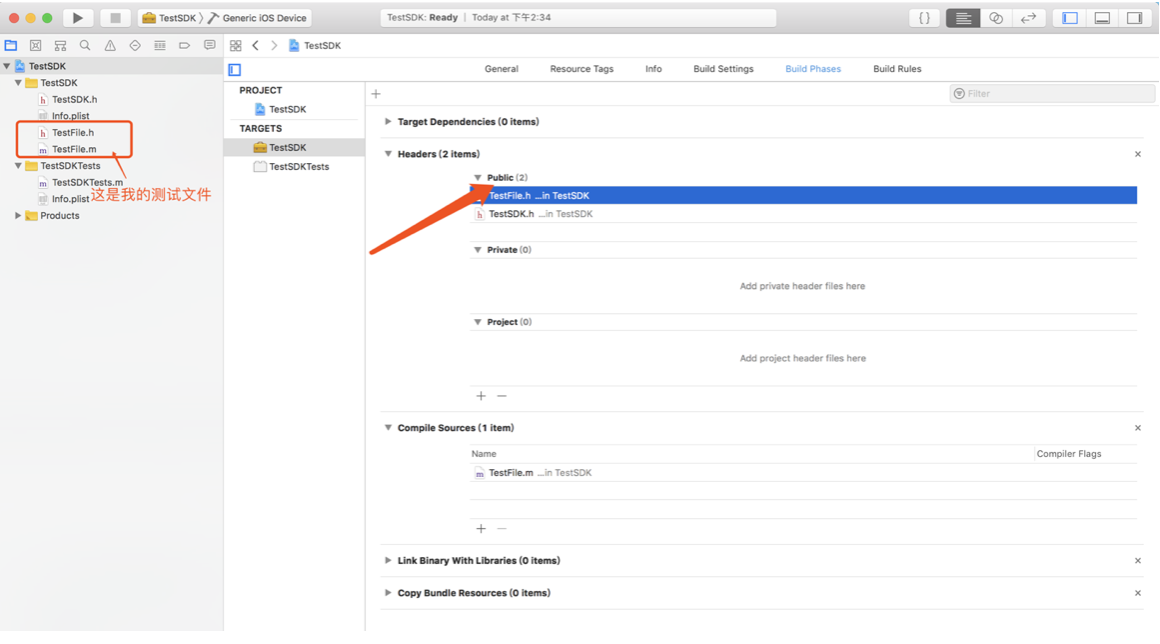1160x644 pixels.
Task: Add a compile source with plus button
Action: coord(481,529)
